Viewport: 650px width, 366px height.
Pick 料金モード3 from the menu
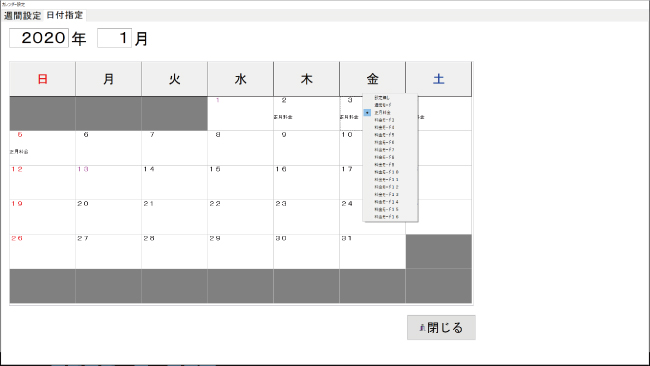click(390, 120)
